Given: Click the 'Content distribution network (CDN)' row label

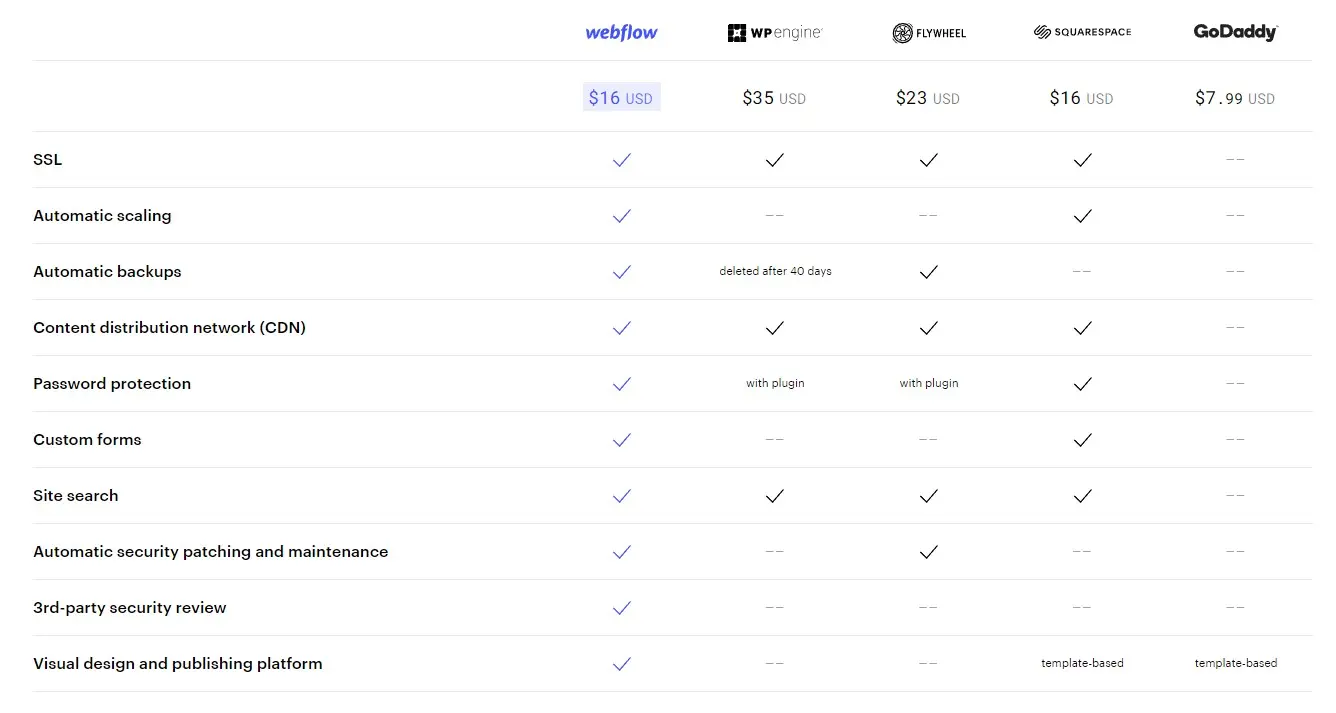Looking at the screenshot, I should pos(169,328).
